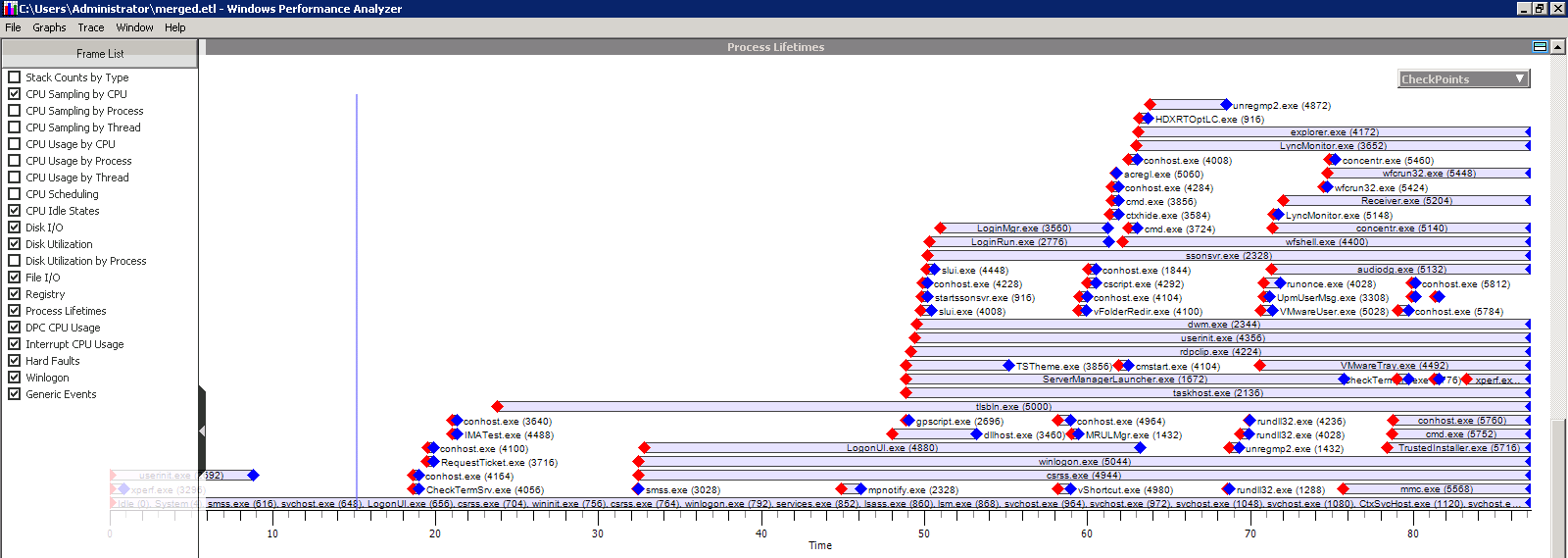The height and width of the screenshot is (558, 1568).
Task: Click the LyncMonitor.exe (3652) lifetime bar label
Action: [1333, 146]
